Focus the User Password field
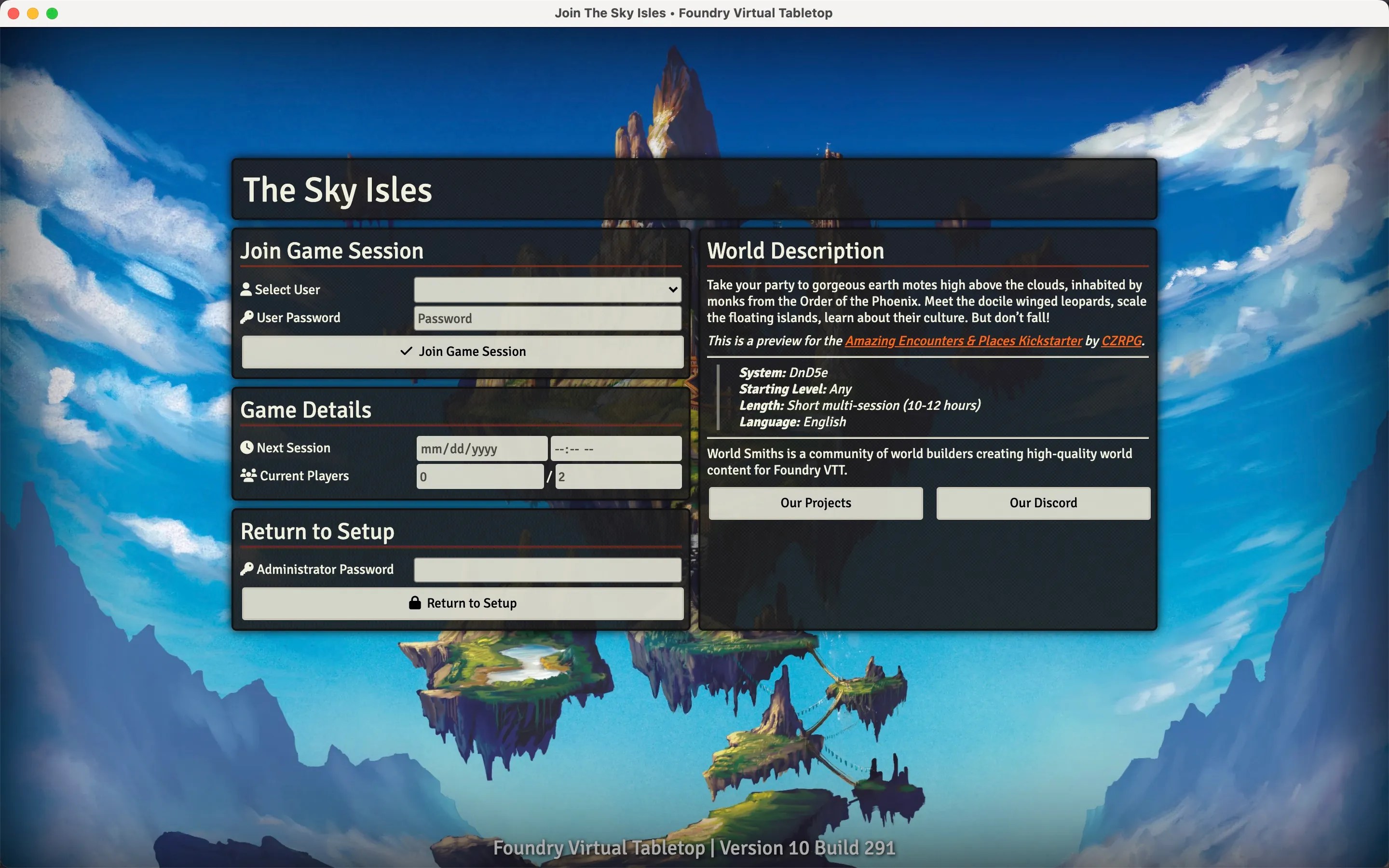Image resolution: width=1389 pixels, height=868 pixels. pos(547,319)
